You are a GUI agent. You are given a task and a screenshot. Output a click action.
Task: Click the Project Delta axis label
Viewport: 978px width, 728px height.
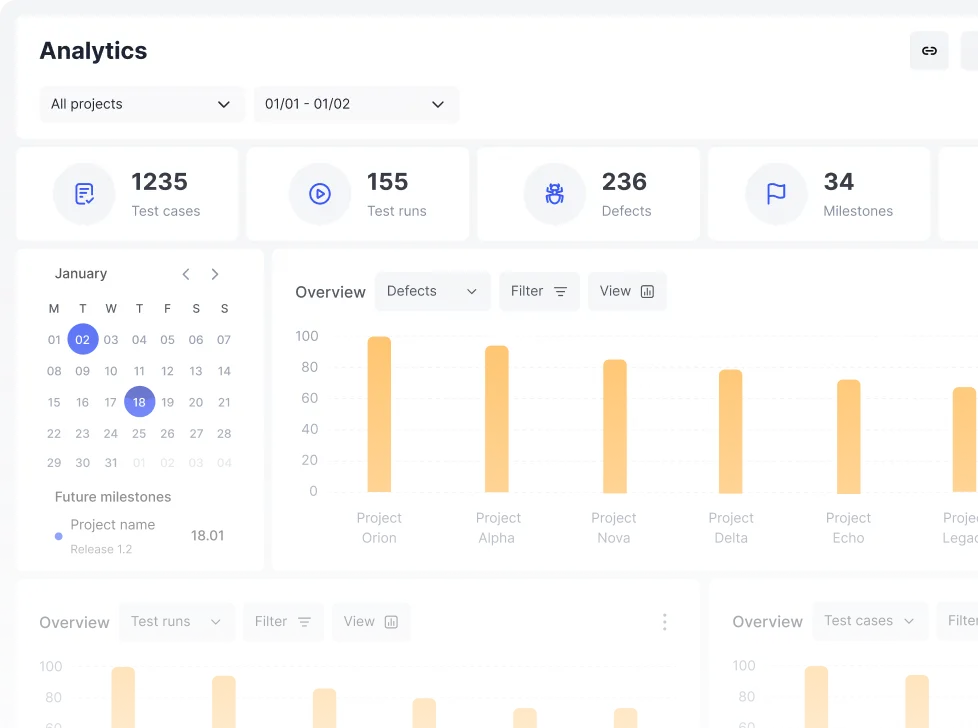pyautogui.click(x=731, y=528)
